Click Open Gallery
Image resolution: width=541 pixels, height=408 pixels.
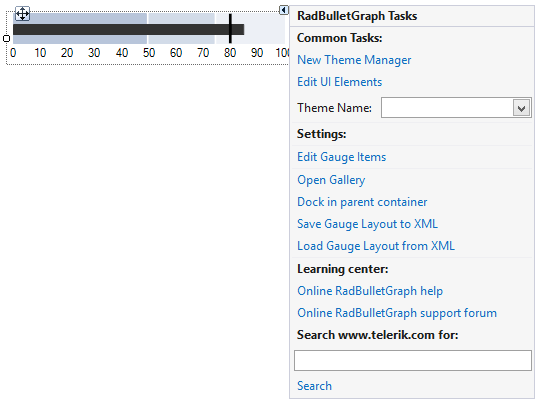pyautogui.click(x=331, y=180)
